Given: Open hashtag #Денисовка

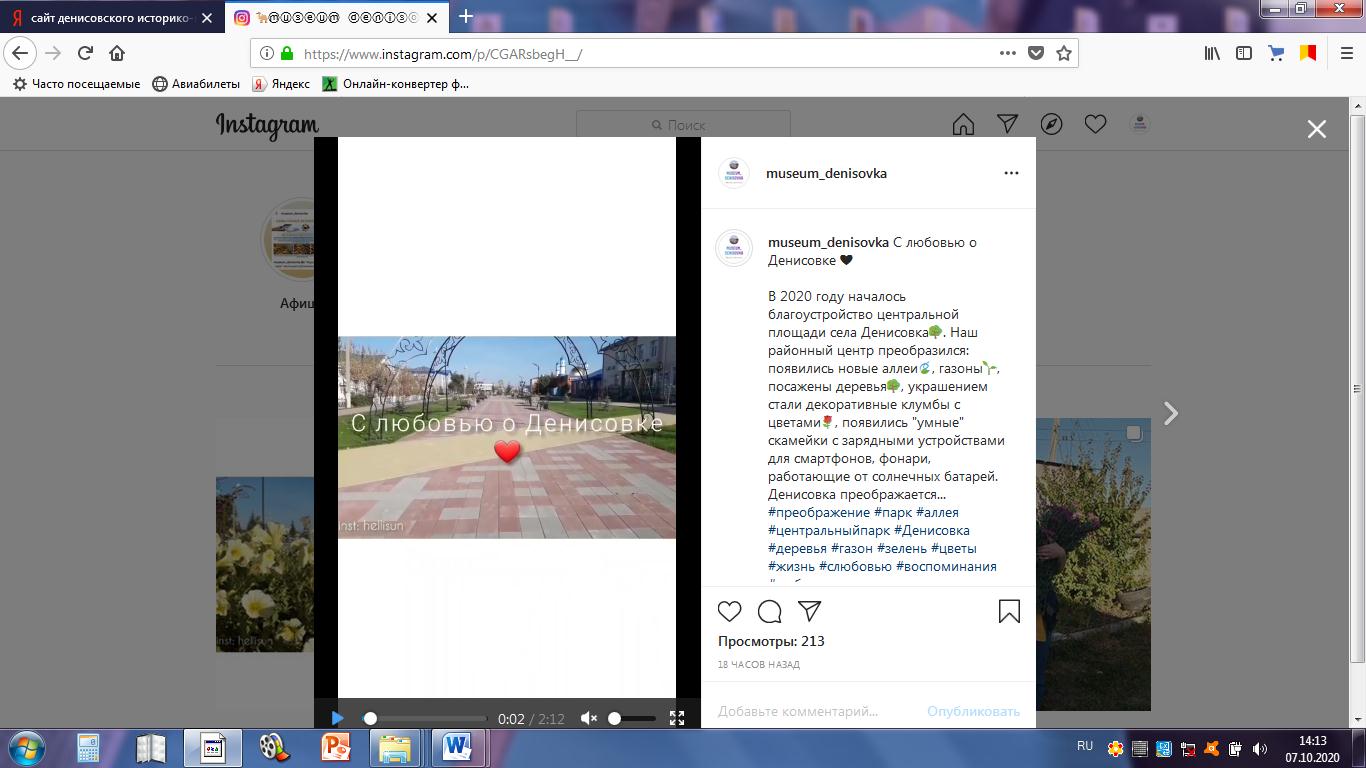Looking at the screenshot, I should (932, 530).
